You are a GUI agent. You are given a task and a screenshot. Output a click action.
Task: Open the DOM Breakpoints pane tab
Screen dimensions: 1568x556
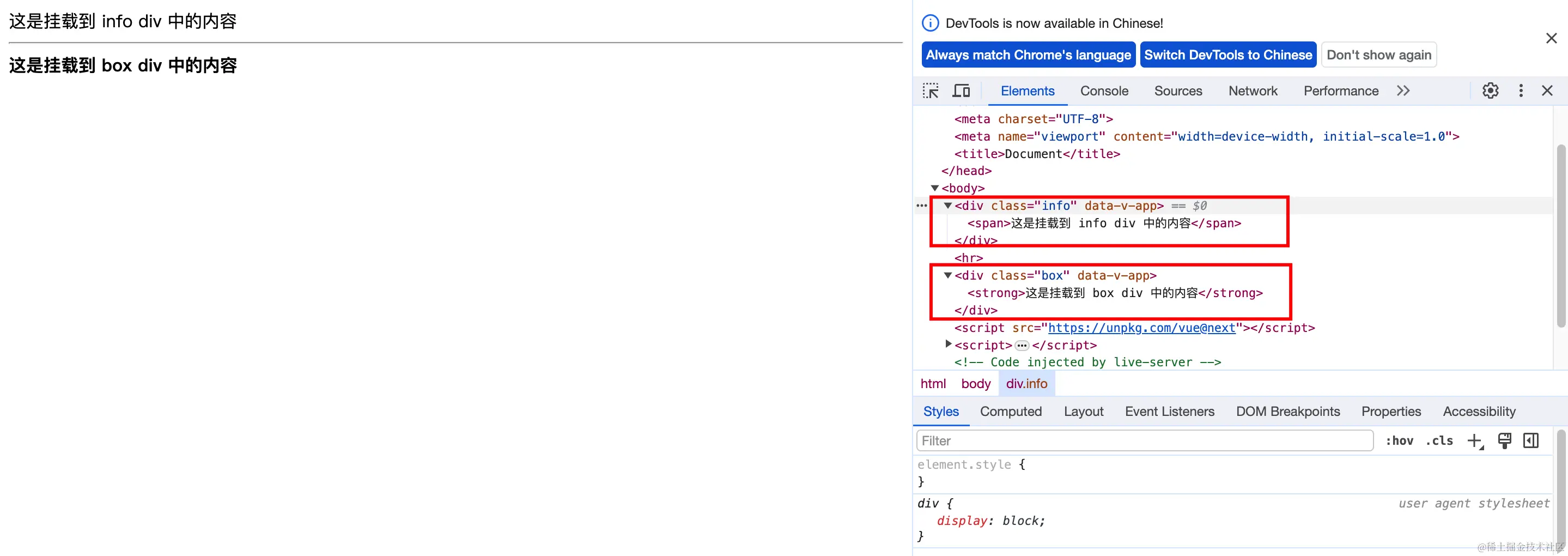point(1288,412)
